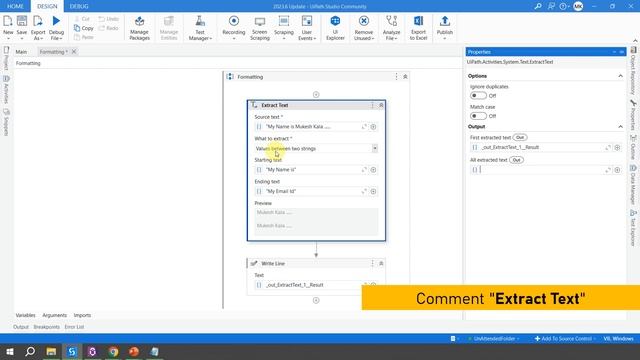The image size is (640, 360).
Task: Open the Export As menu
Action: [38, 27]
